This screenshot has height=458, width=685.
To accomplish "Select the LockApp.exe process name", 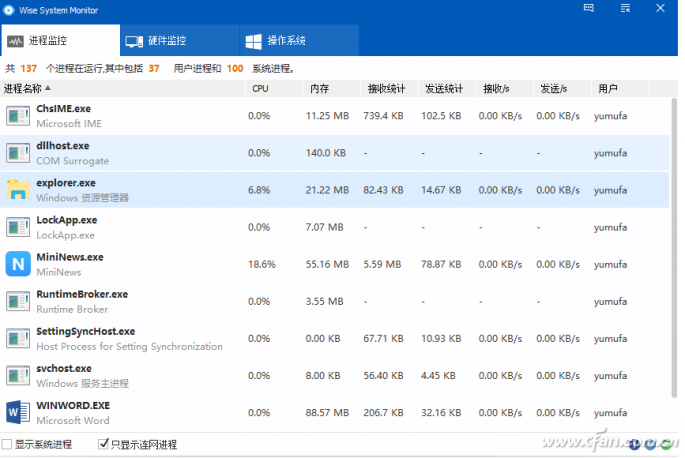I will (66, 220).
